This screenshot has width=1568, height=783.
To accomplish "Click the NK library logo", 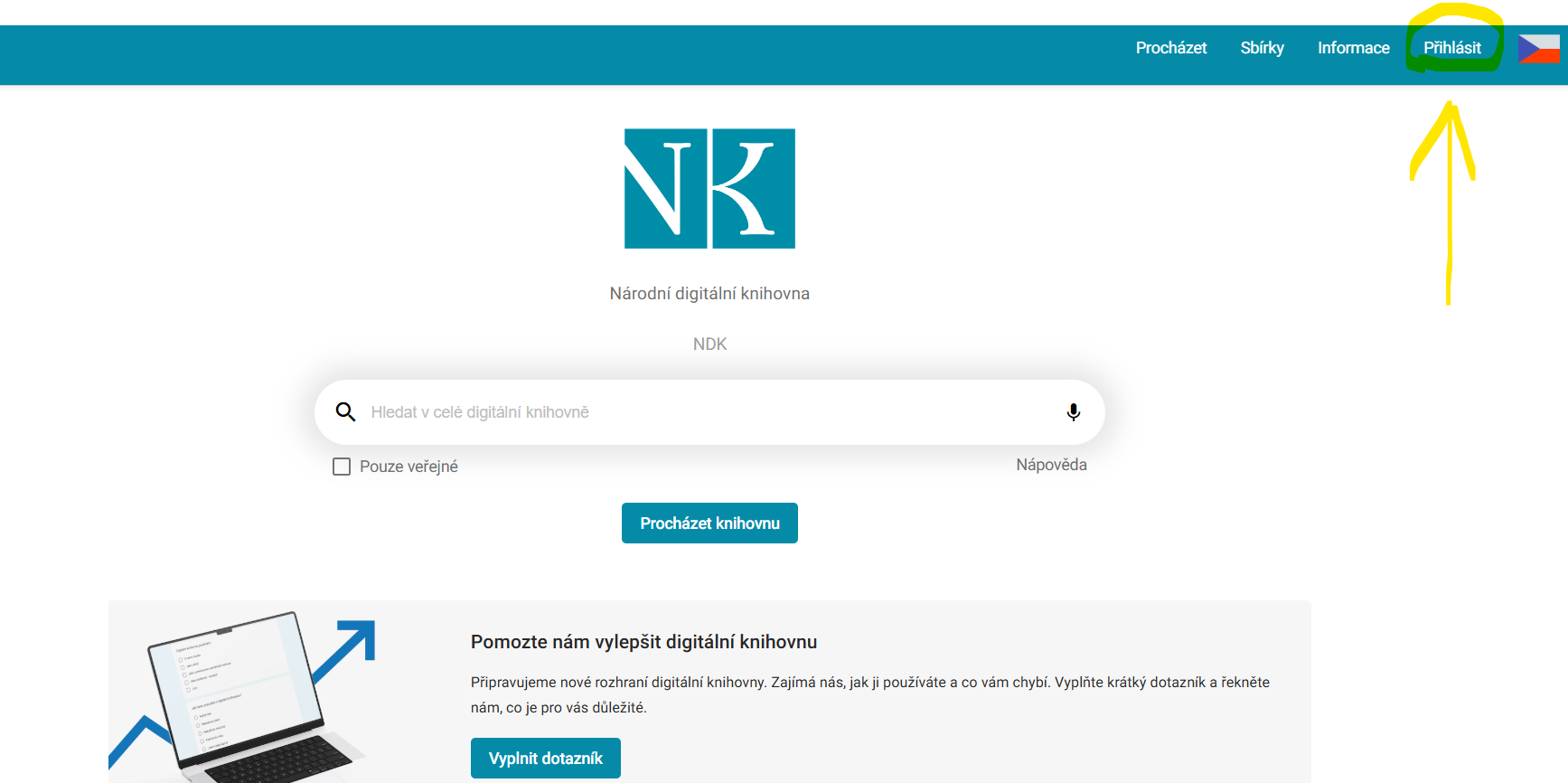I will coord(709,188).
